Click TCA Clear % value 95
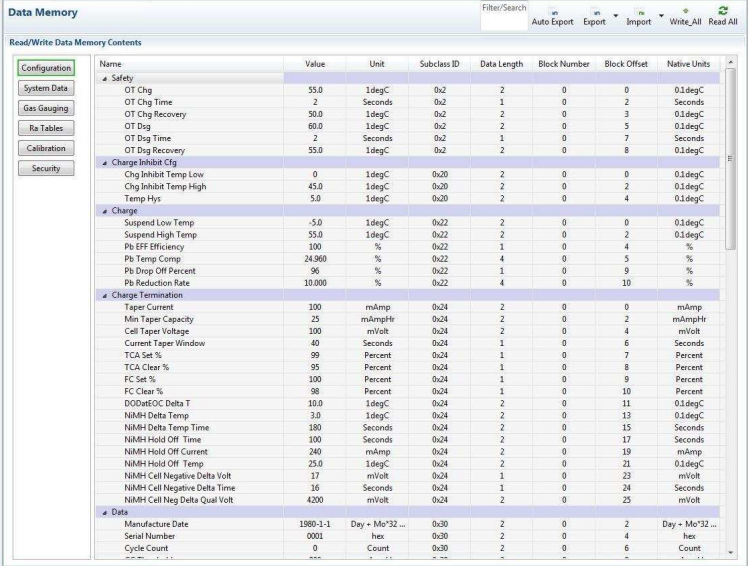Screen dimensions: 748x566 click(315, 367)
